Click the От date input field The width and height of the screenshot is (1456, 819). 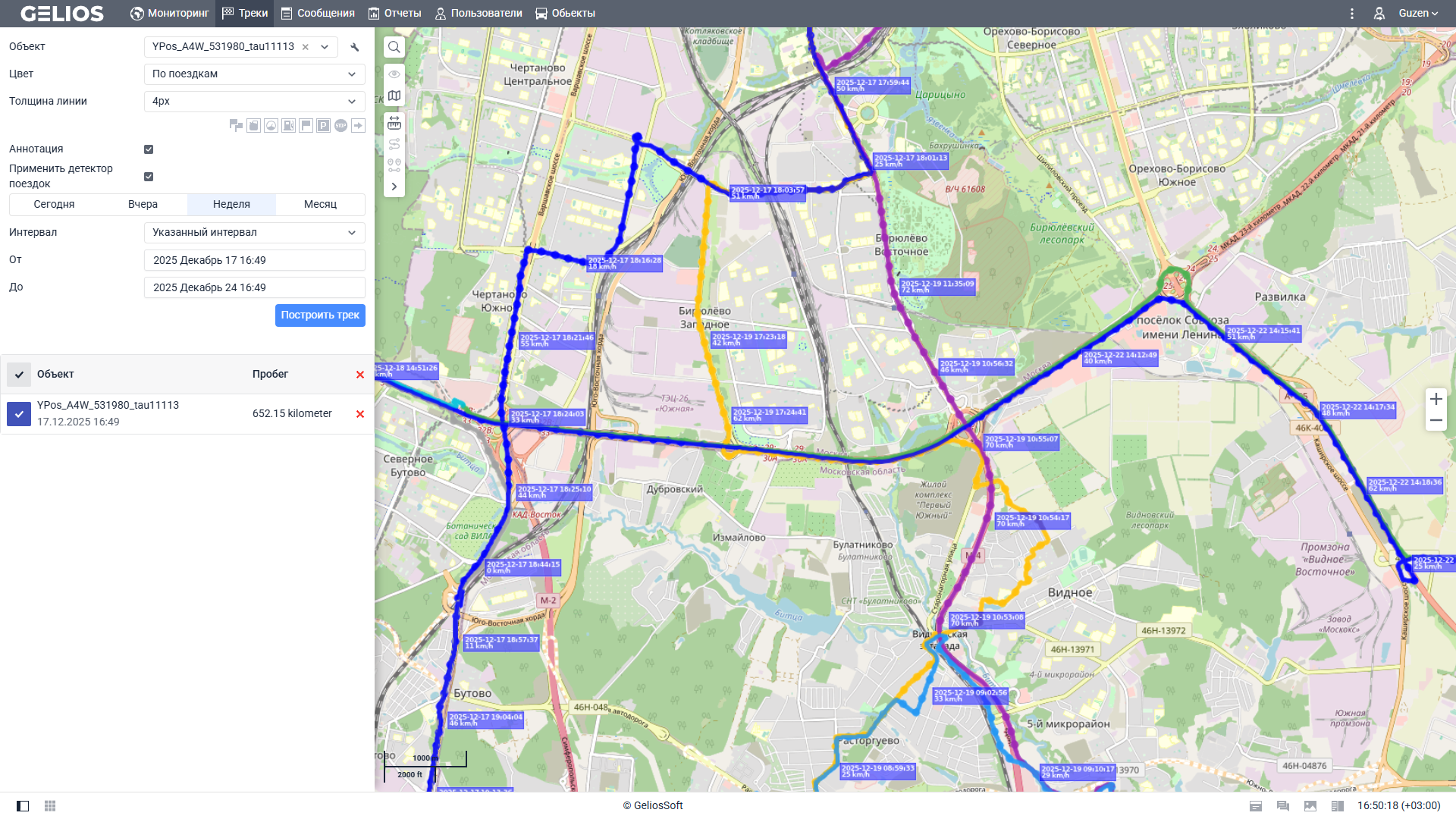(254, 260)
